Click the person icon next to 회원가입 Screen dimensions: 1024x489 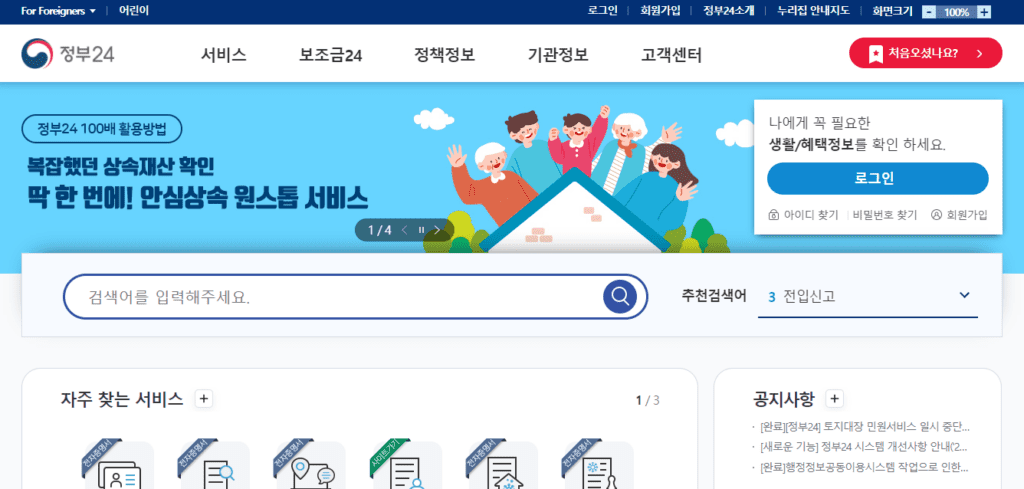click(x=936, y=214)
